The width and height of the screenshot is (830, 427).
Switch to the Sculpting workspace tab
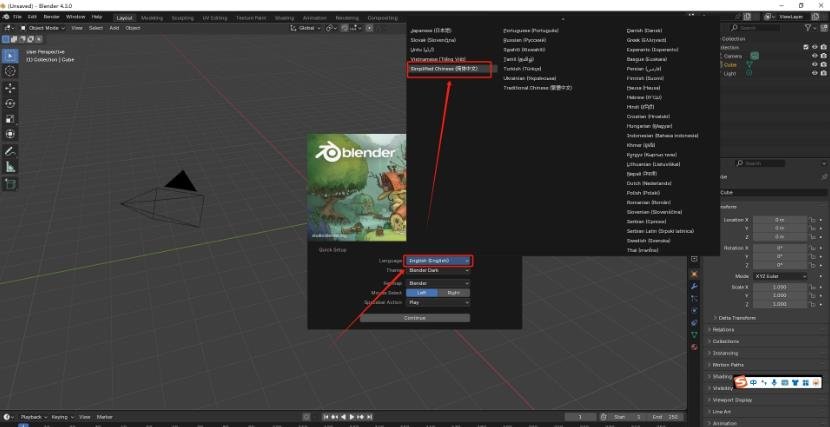click(x=183, y=18)
